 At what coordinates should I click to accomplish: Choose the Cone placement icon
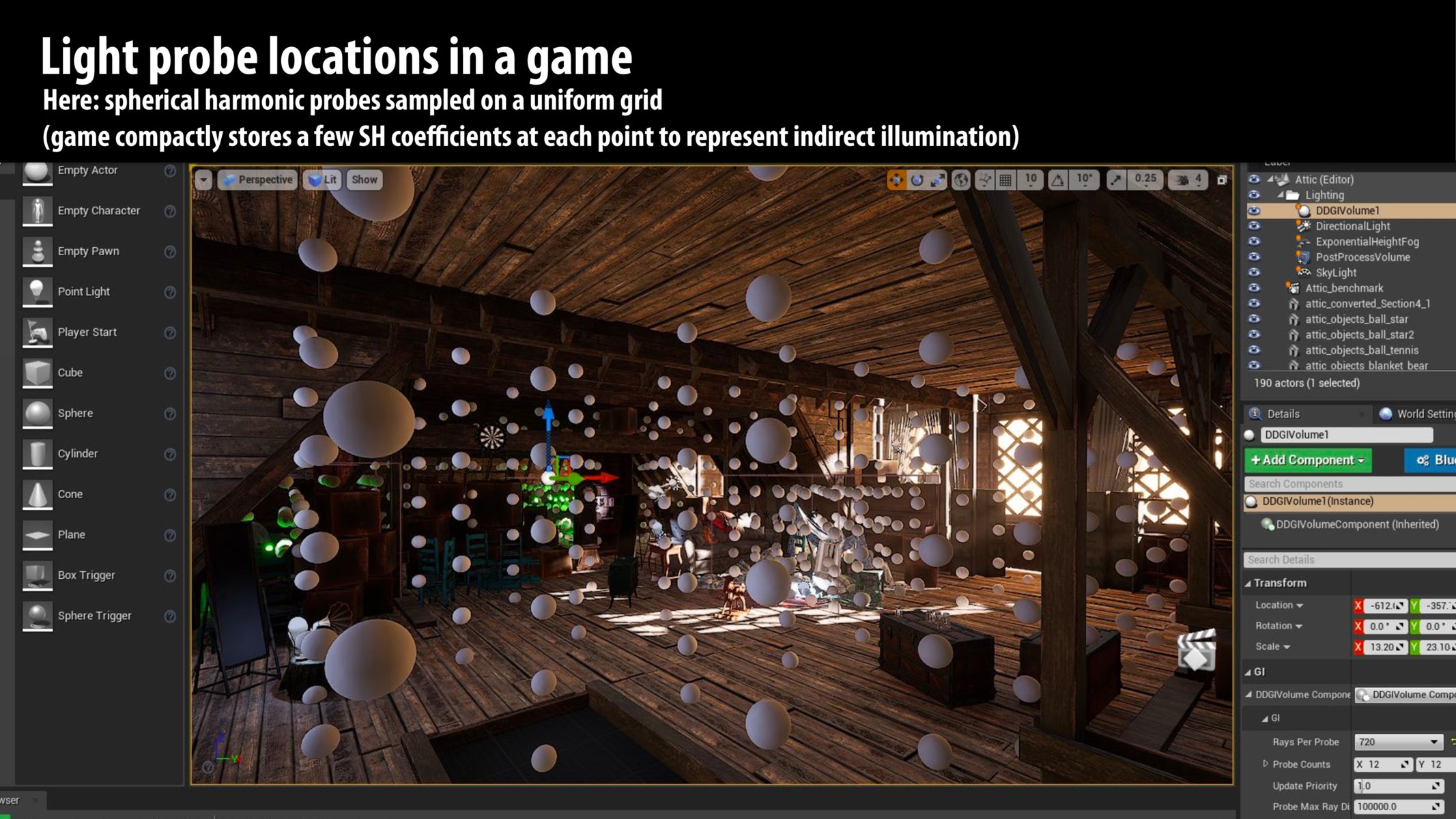point(38,493)
